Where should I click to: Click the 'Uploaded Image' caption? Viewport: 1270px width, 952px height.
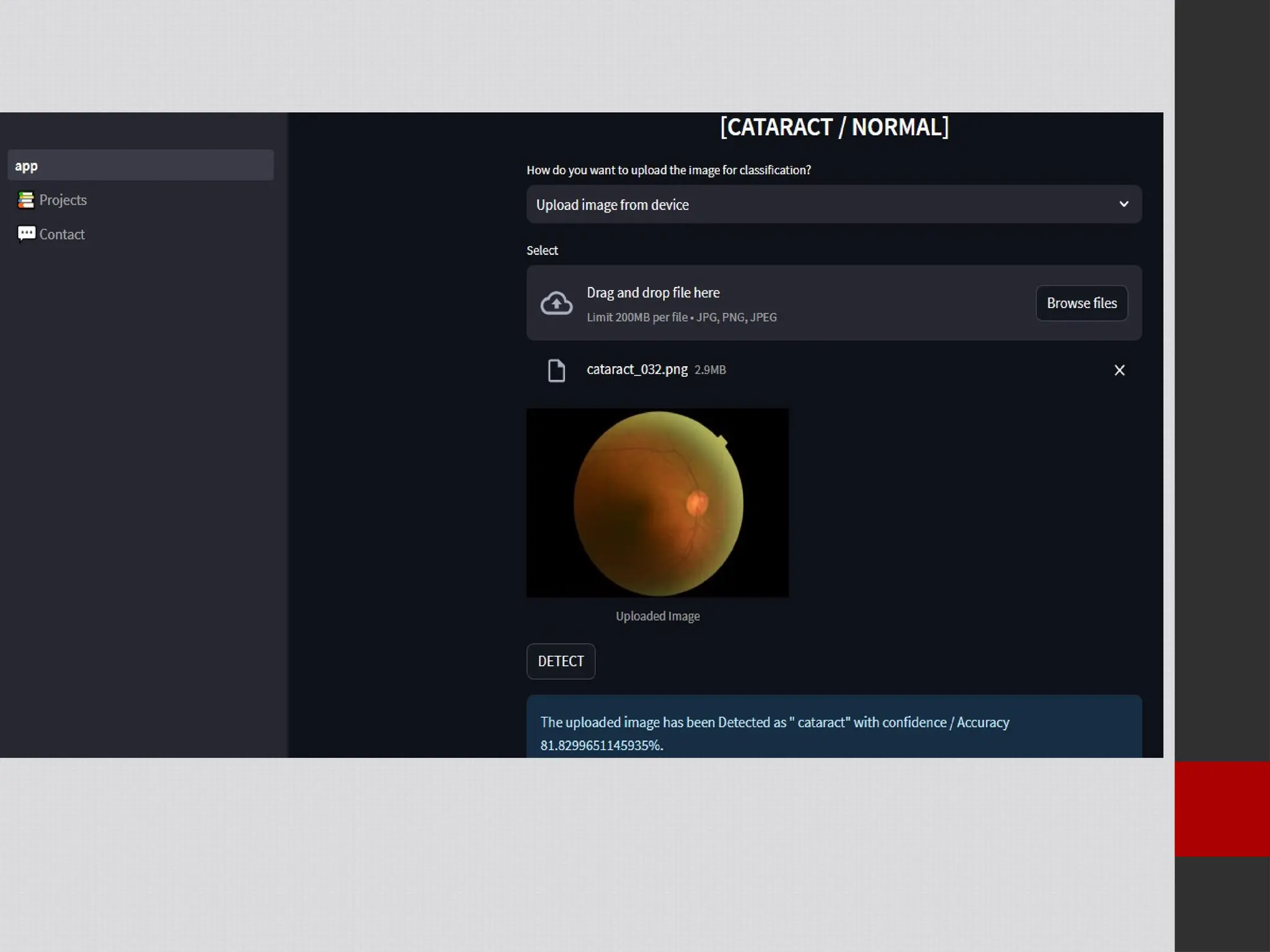pos(657,616)
